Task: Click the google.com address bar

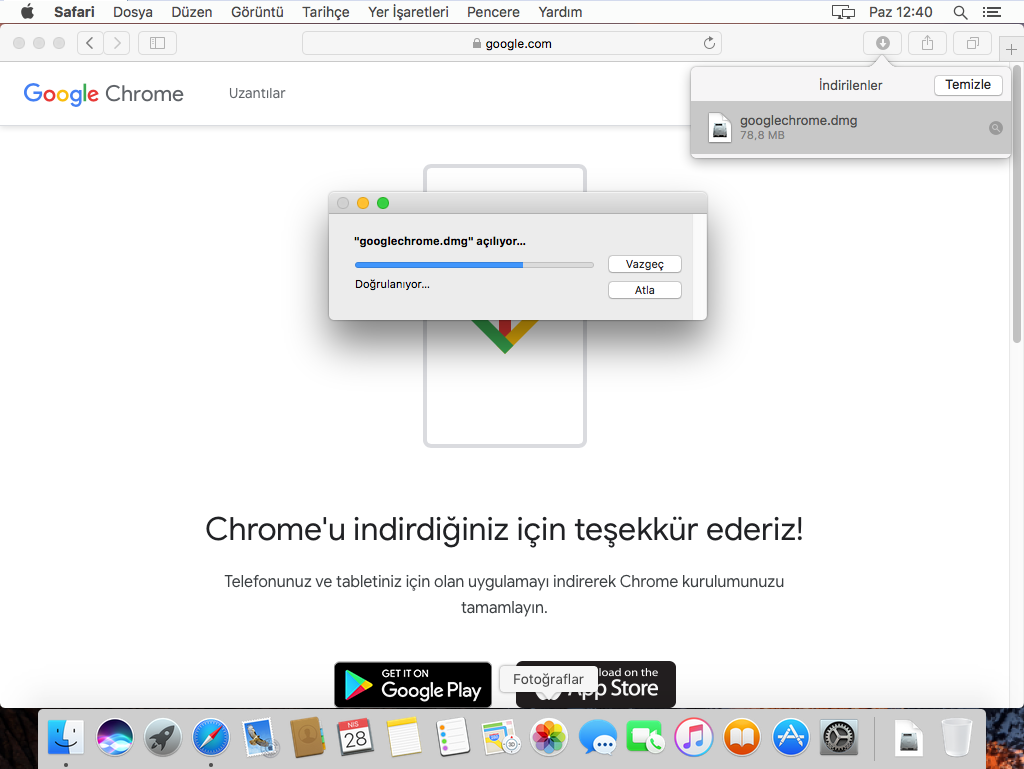Action: pyautogui.click(x=512, y=43)
